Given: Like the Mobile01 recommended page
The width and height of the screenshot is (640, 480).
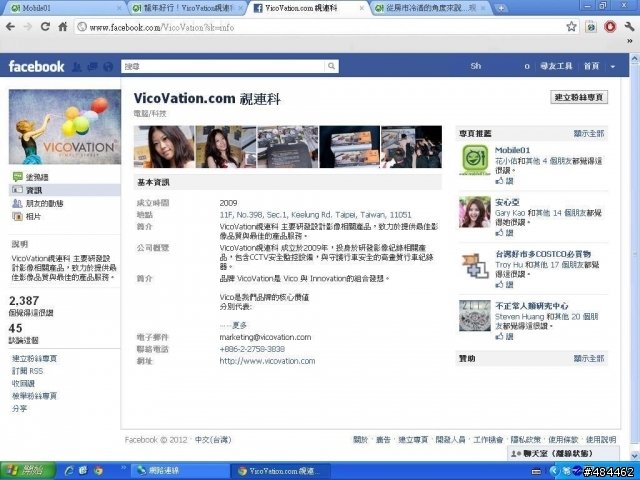Looking at the screenshot, I should pyautogui.click(x=504, y=181).
